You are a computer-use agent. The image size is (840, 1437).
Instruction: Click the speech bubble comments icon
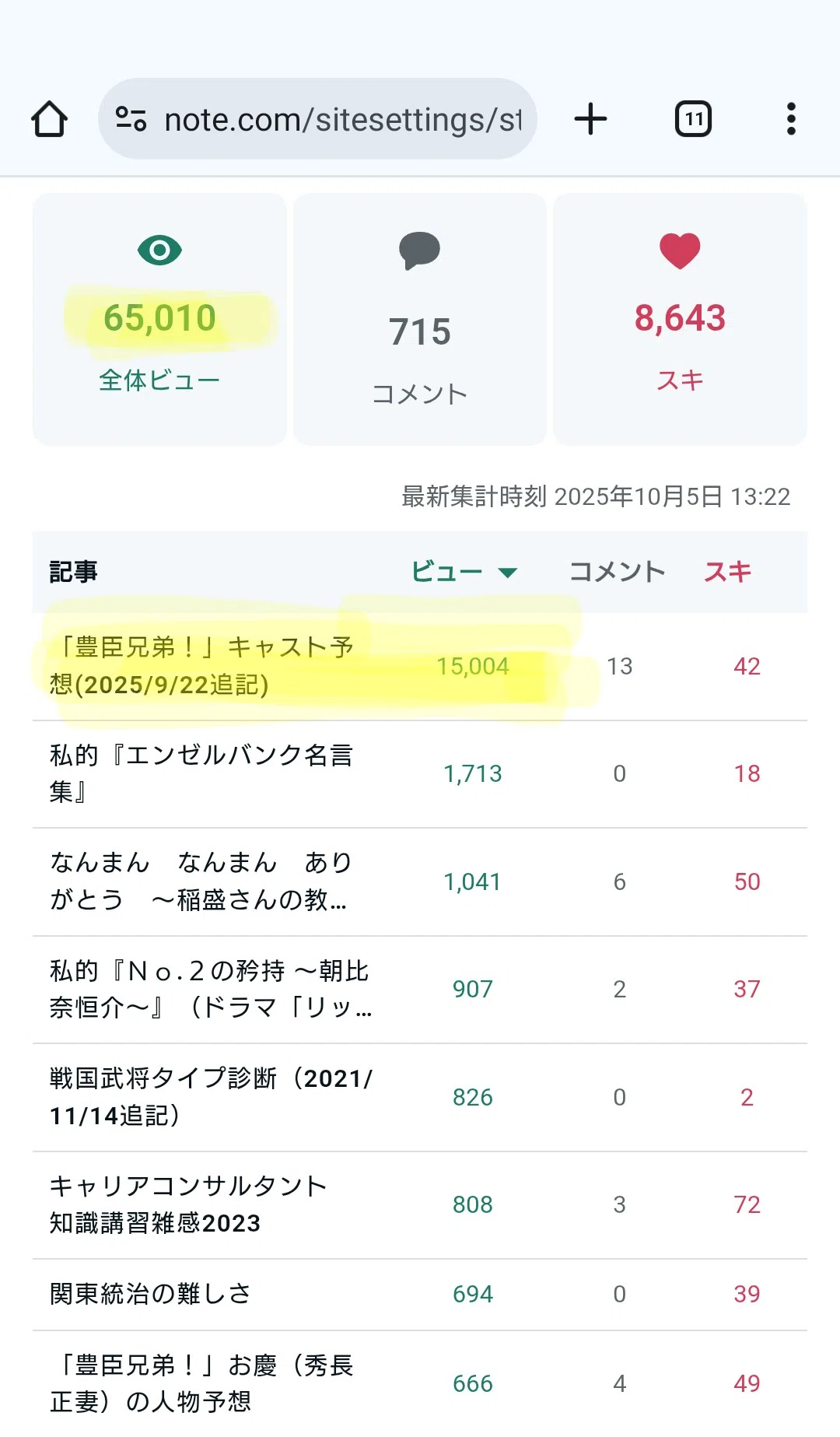point(419,251)
